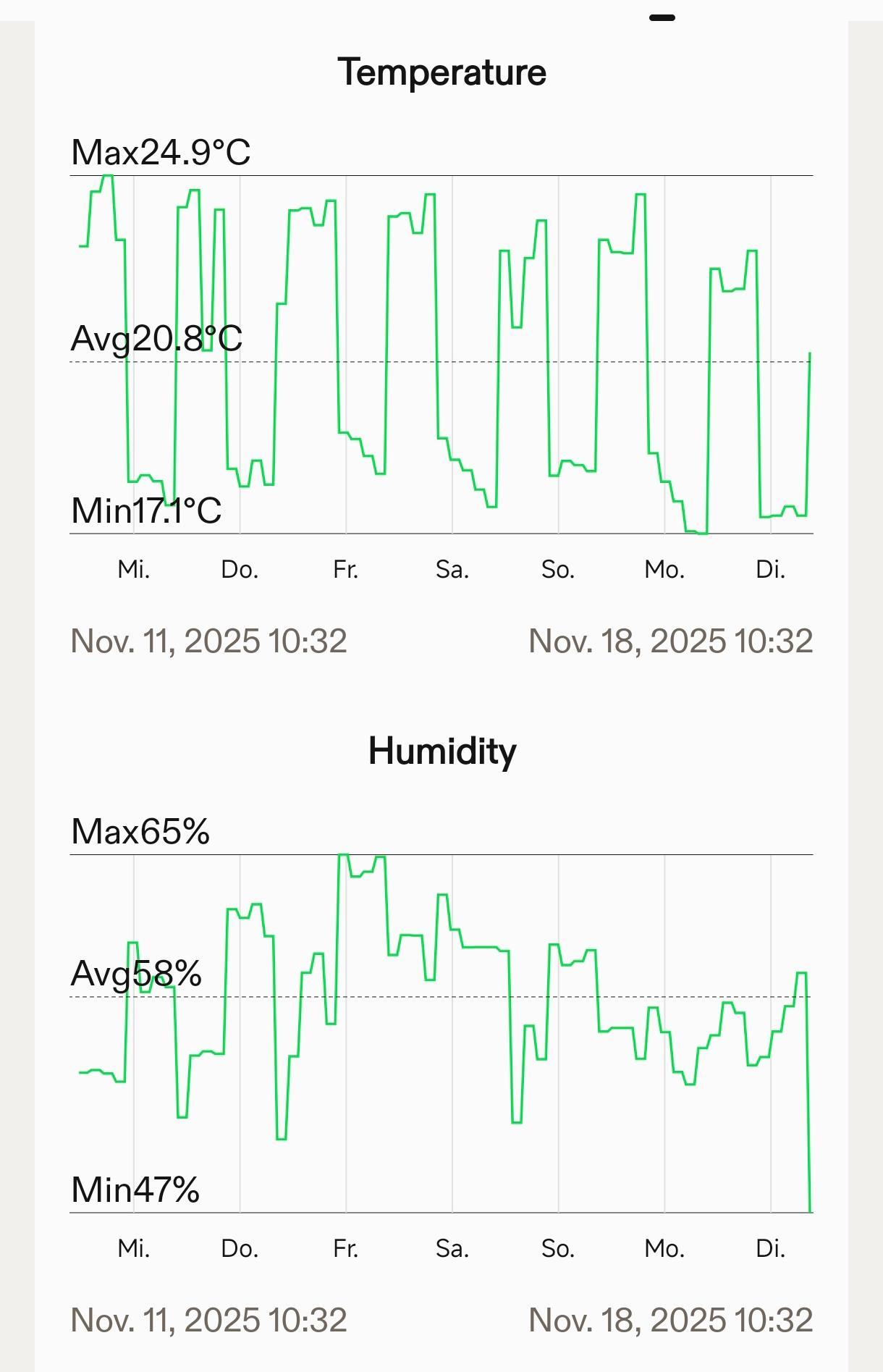This screenshot has height=1372, width=883.
Task: Select the Min 17.1°C temperature label
Action: point(146,510)
